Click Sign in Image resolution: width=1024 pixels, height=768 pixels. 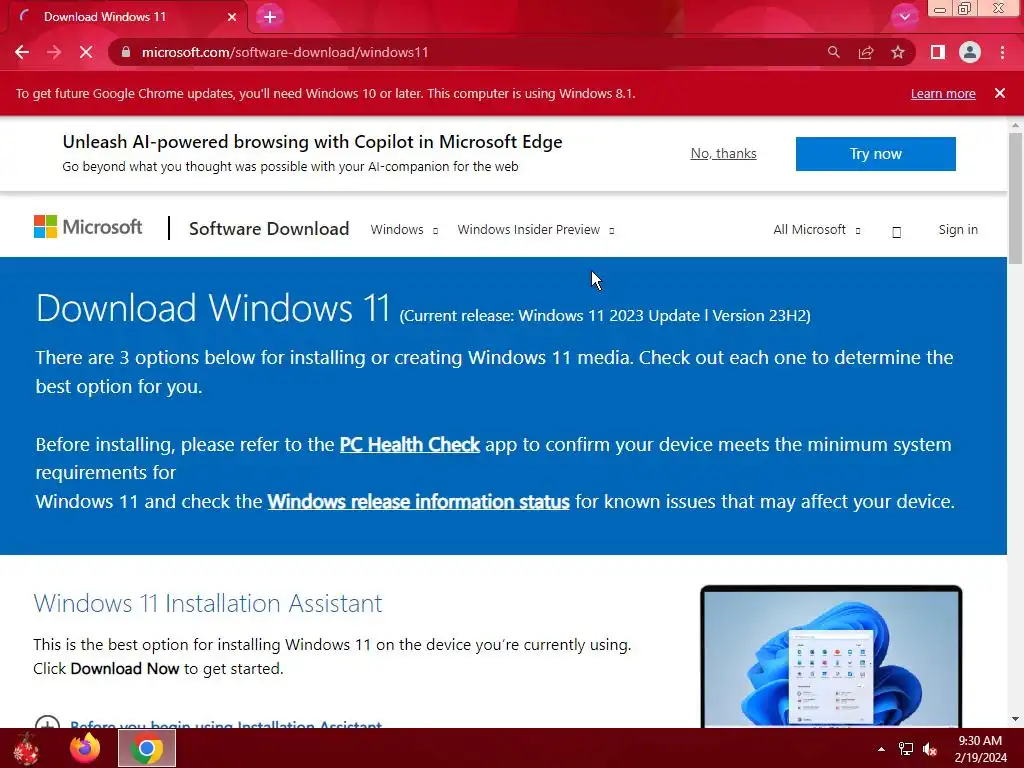tap(958, 230)
